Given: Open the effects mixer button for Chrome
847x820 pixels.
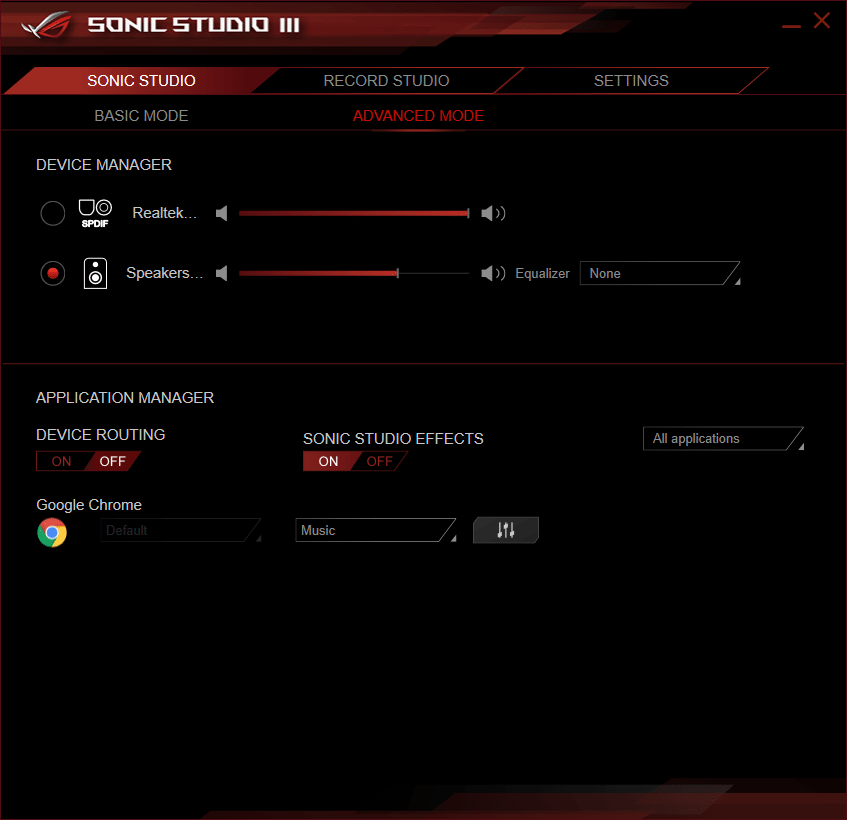Looking at the screenshot, I should click(x=506, y=530).
